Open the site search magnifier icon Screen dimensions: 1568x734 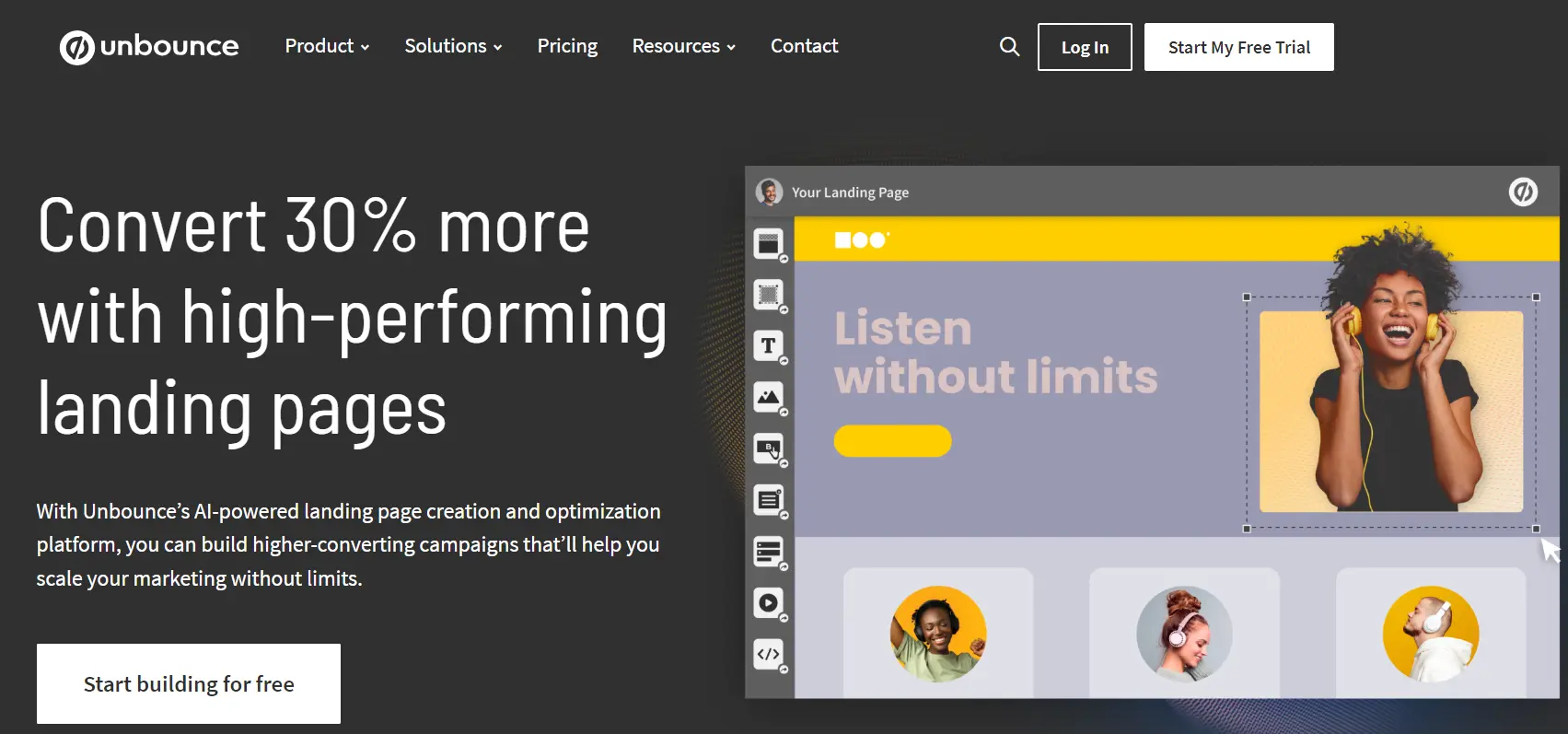pyautogui.click(x=1009, y=46)
